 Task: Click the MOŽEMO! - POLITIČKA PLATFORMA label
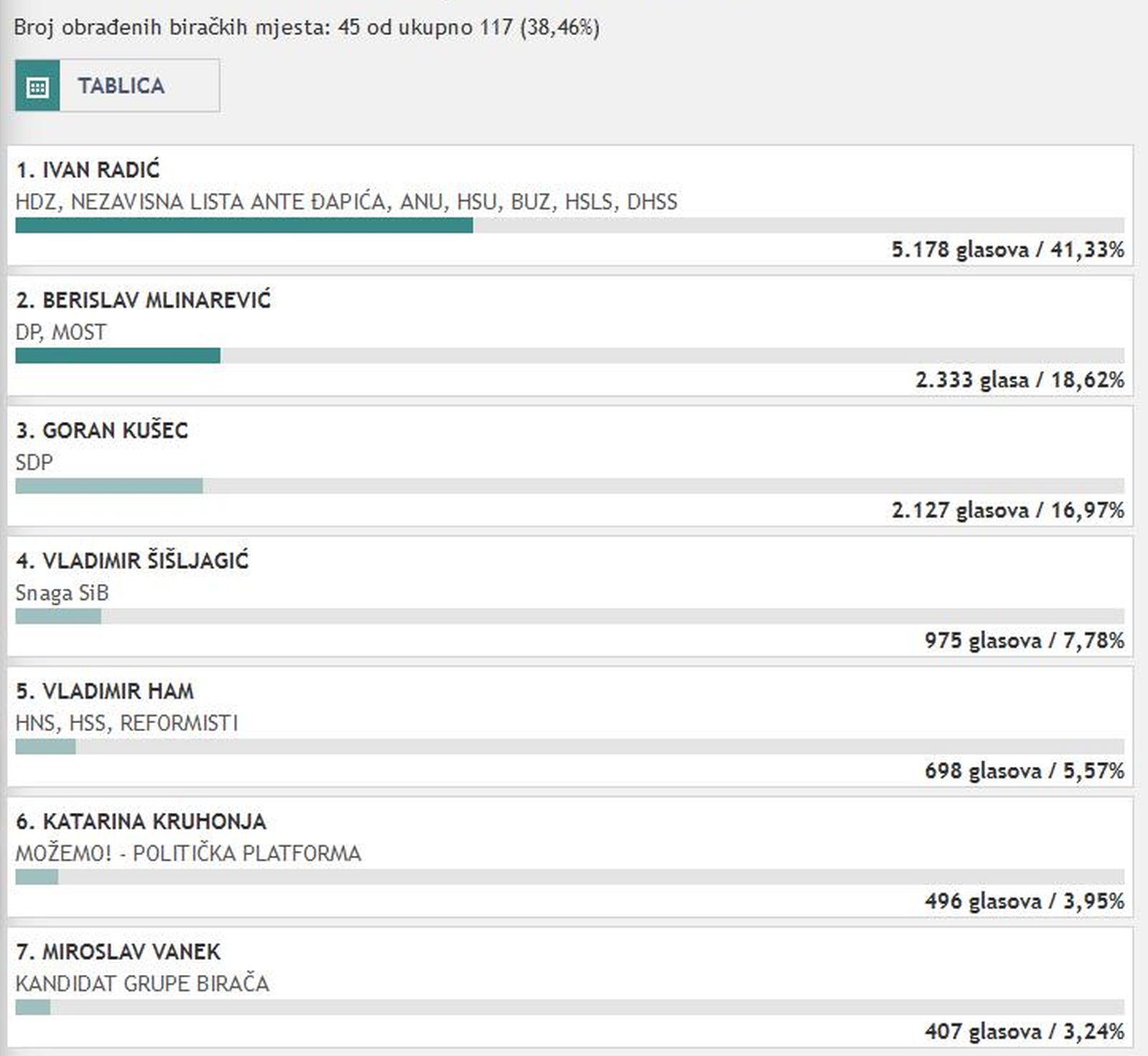(x=189, y=854)
